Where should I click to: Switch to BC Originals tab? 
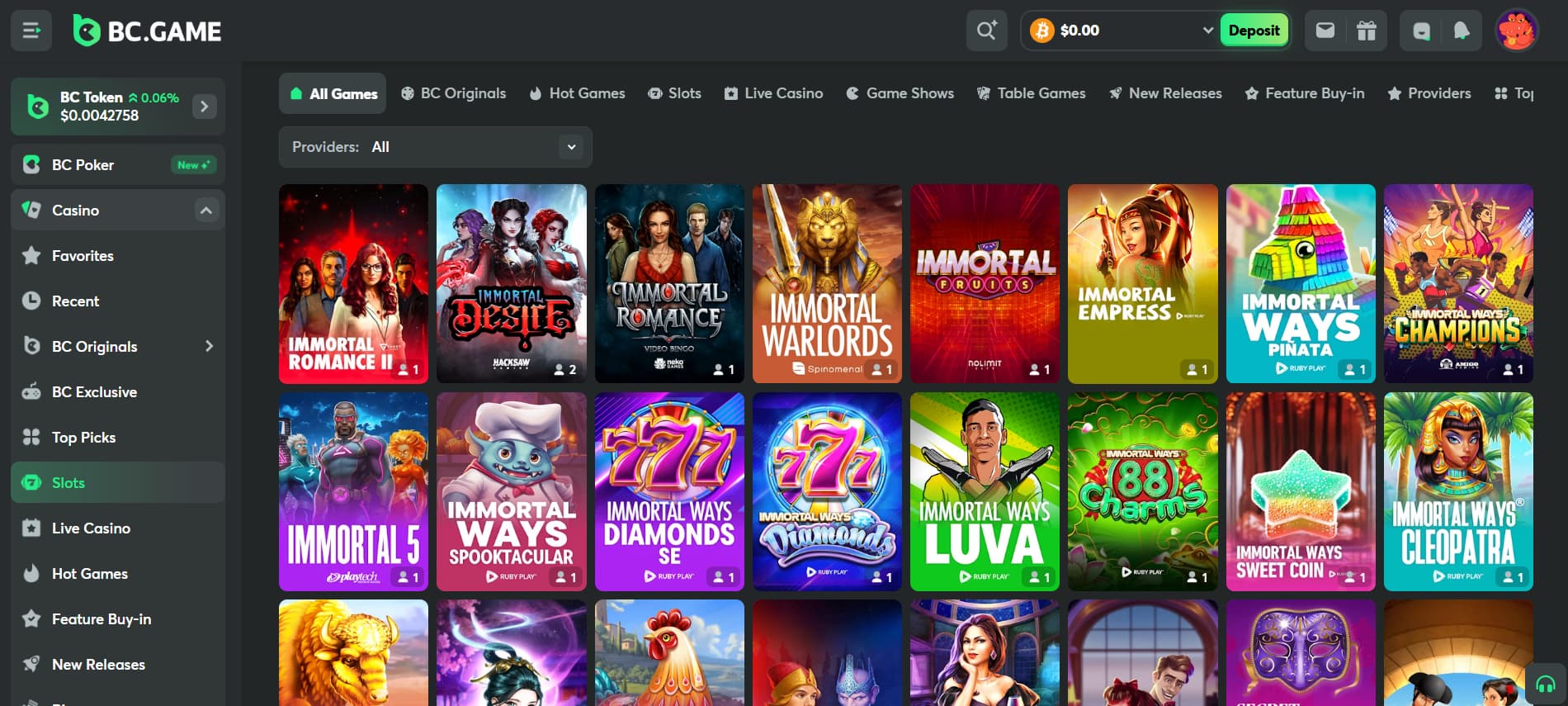point(453,94)
